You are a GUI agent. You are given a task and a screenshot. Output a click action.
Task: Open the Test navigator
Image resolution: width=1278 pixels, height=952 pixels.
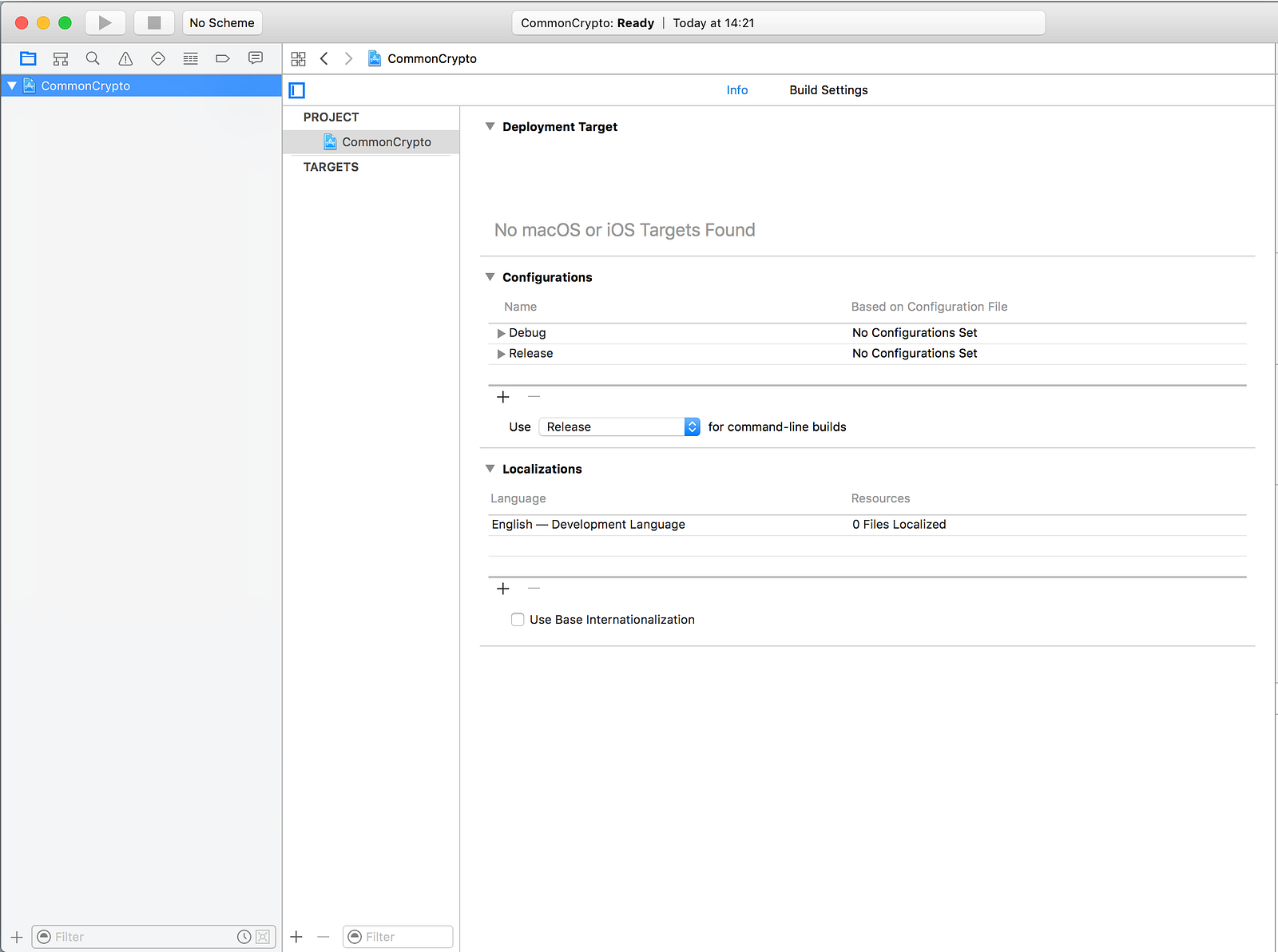tap(158, 58)
